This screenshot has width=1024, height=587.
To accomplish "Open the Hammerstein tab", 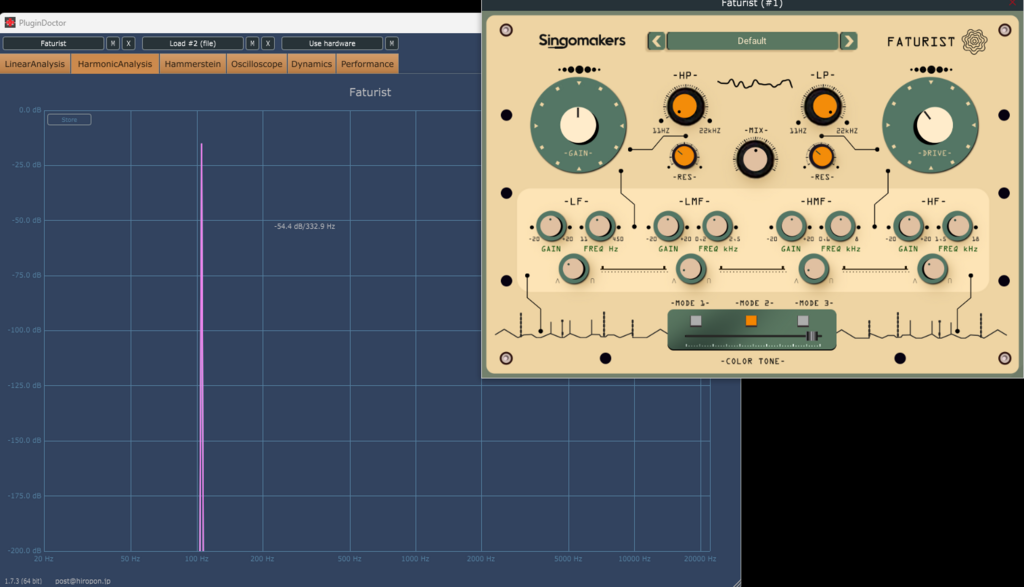I will click(193, 64).
